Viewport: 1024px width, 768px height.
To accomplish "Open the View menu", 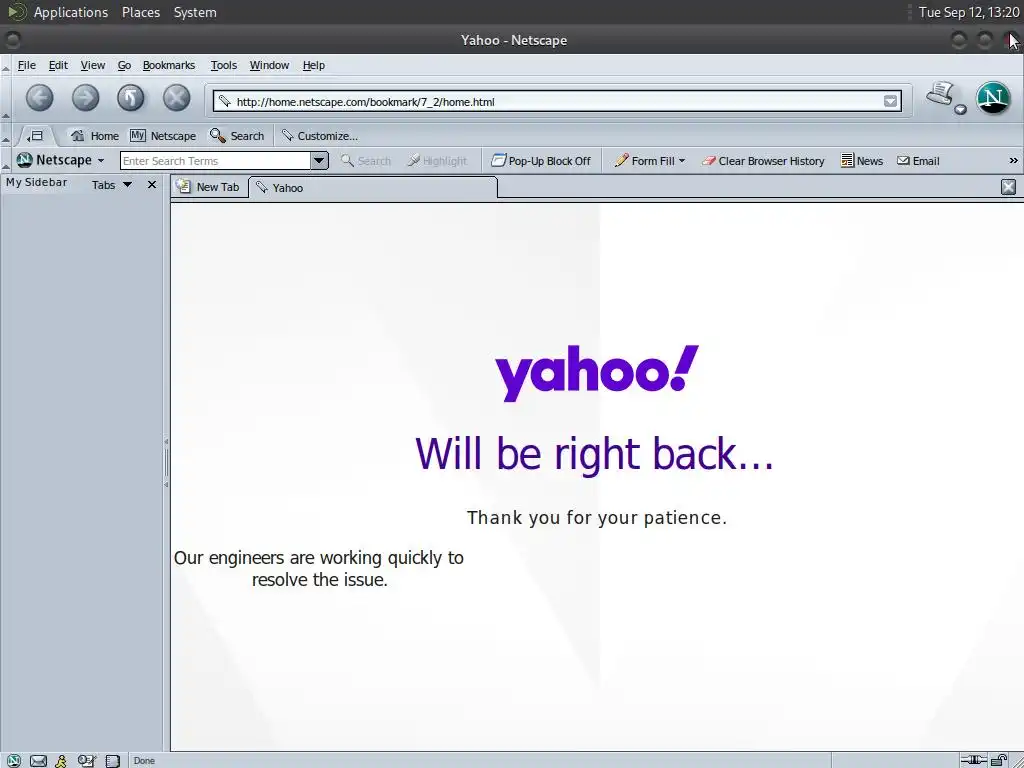I will pos(93,65).
